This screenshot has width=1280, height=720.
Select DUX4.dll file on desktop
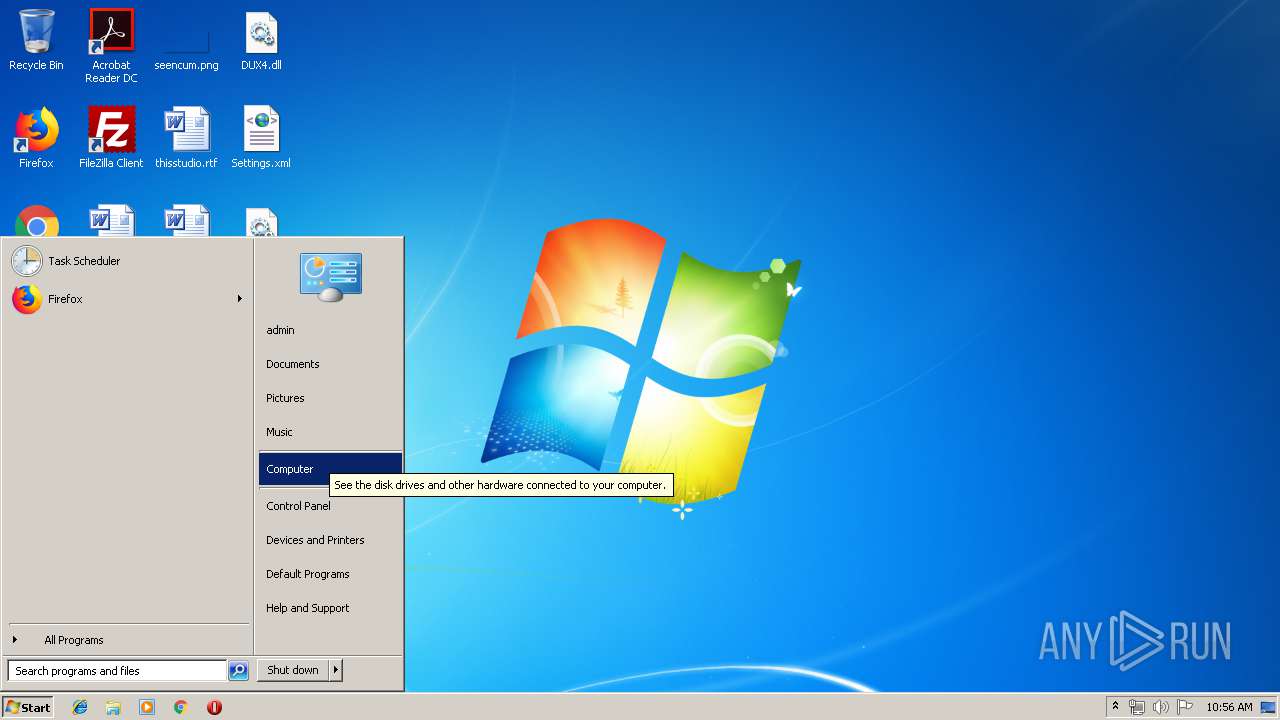(x=261, y=40)
